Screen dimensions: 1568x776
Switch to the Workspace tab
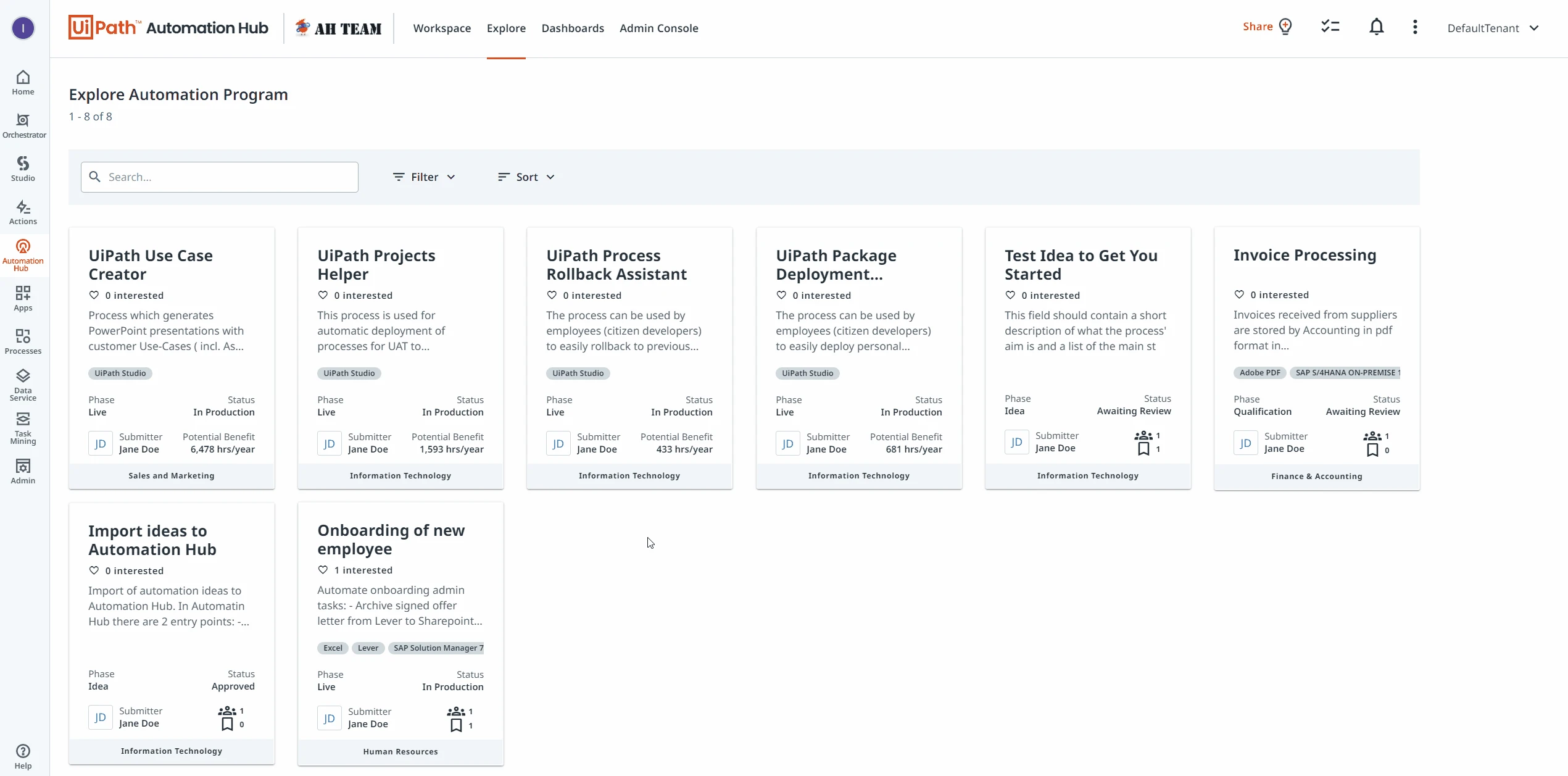tap(442, 28)
